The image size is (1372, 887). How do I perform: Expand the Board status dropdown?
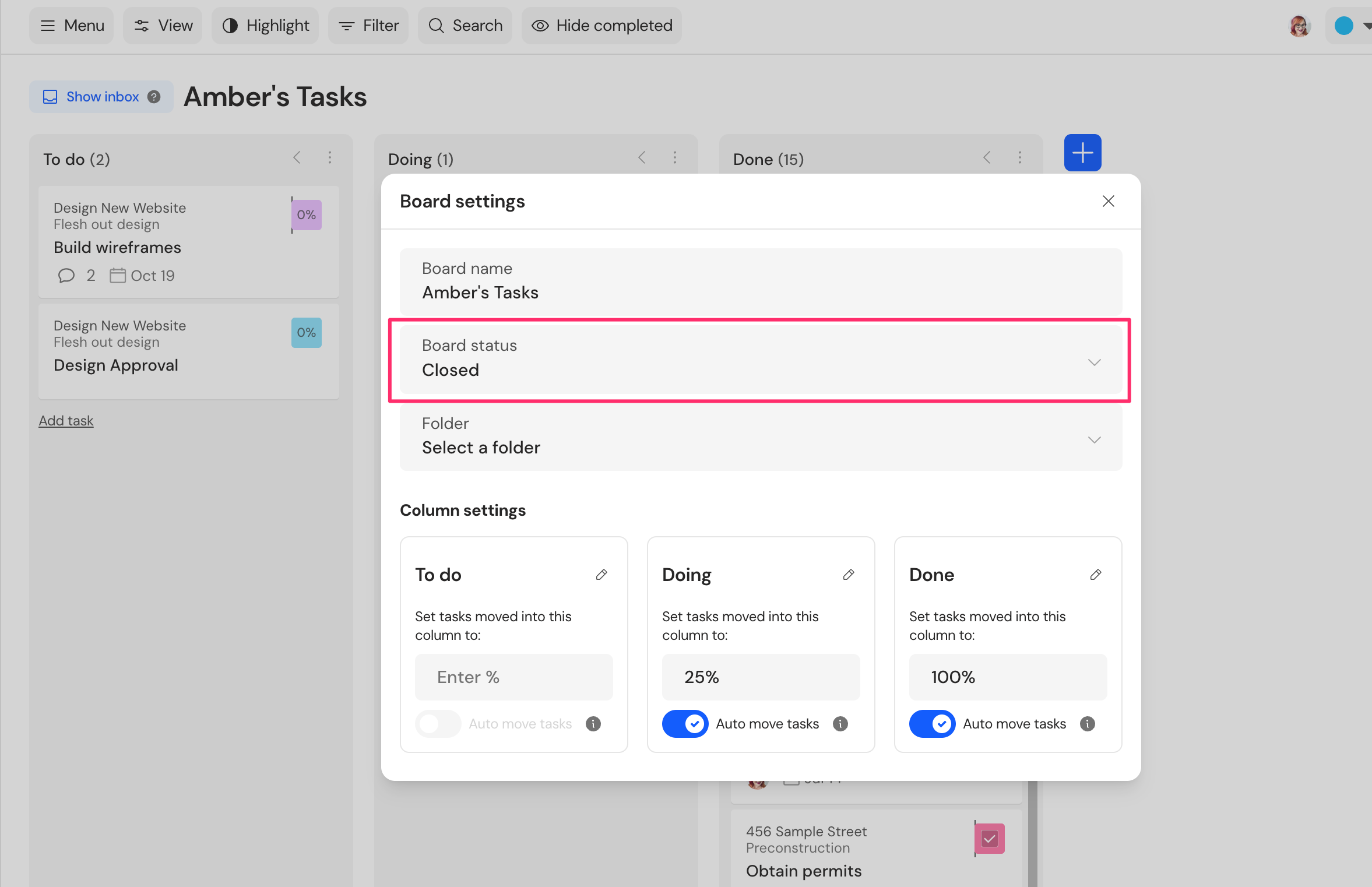(761, 358)
